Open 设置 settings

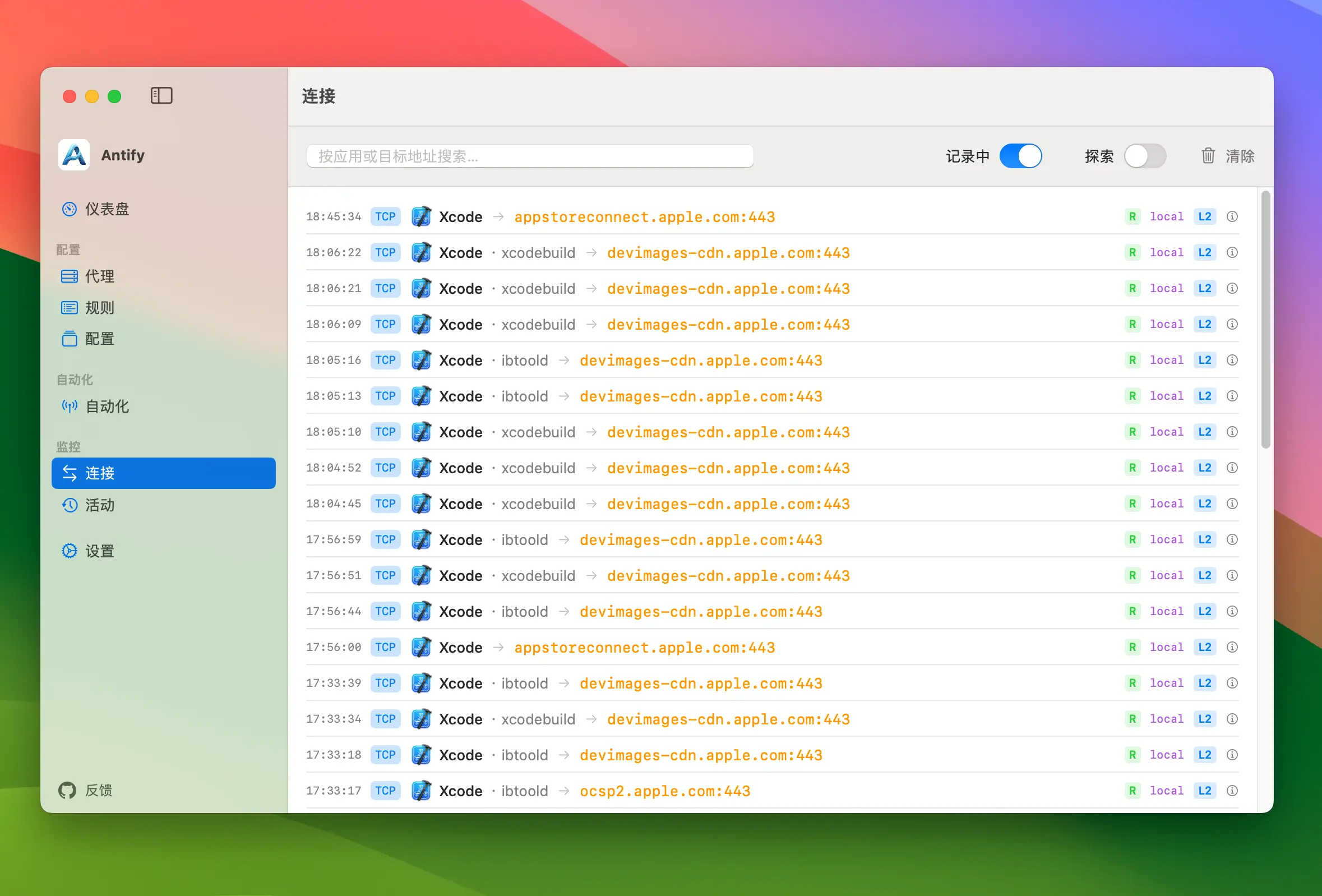point(164,551)
